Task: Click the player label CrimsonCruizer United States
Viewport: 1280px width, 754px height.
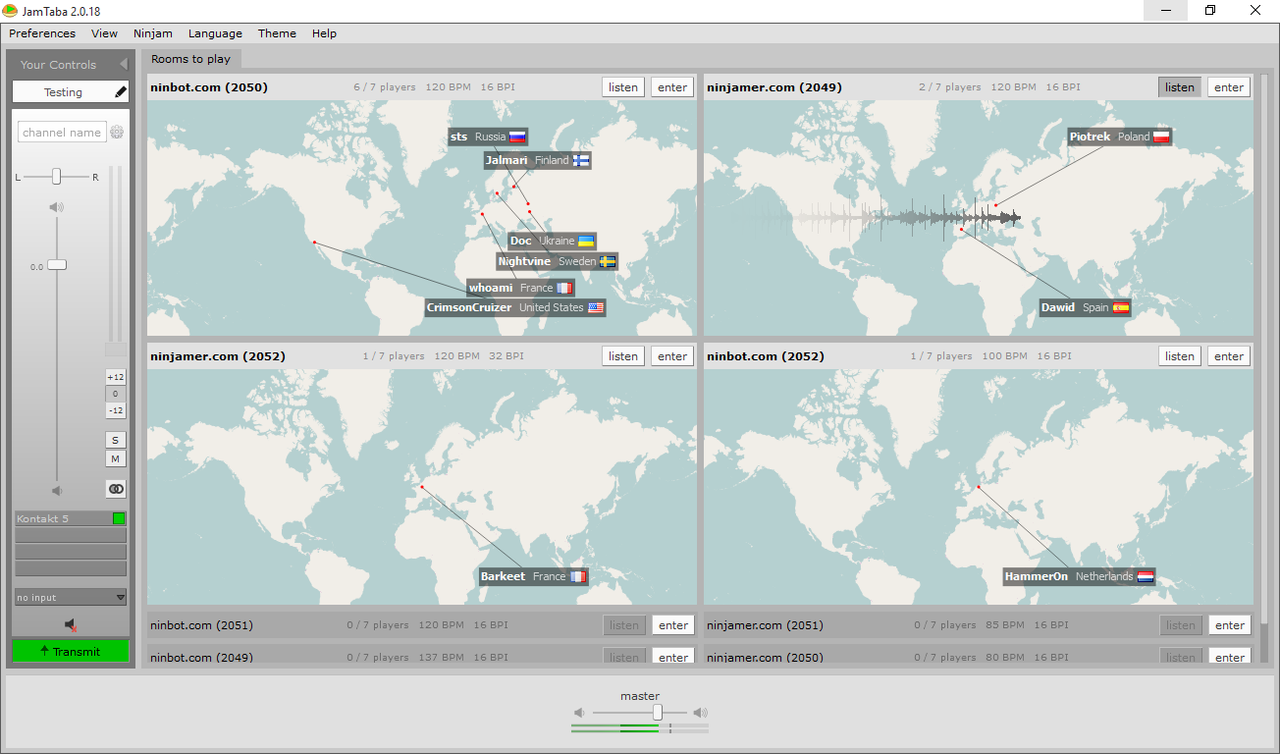Action: coord(515,308)
